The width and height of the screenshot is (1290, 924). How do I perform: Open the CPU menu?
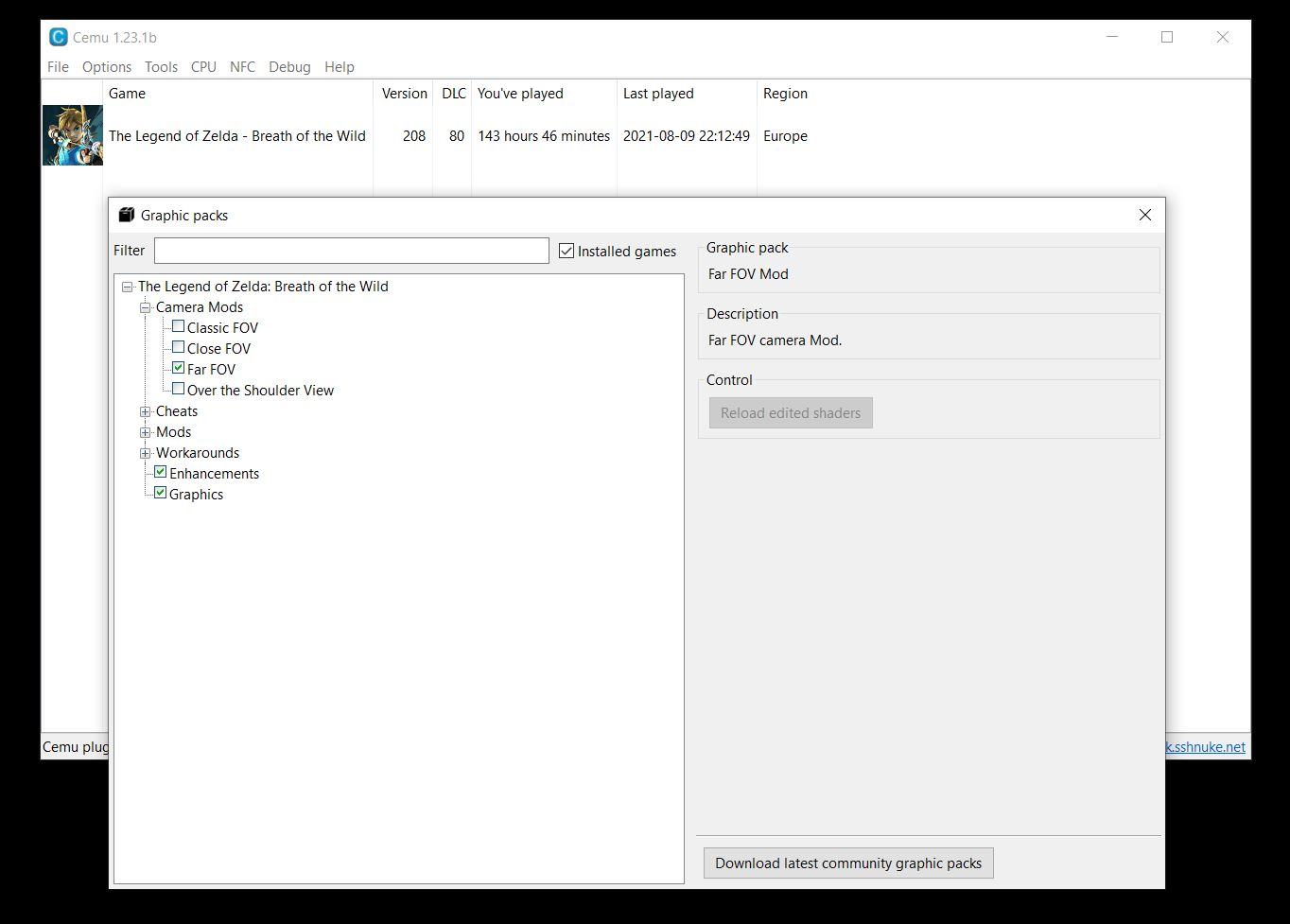[x=203, y=67]
